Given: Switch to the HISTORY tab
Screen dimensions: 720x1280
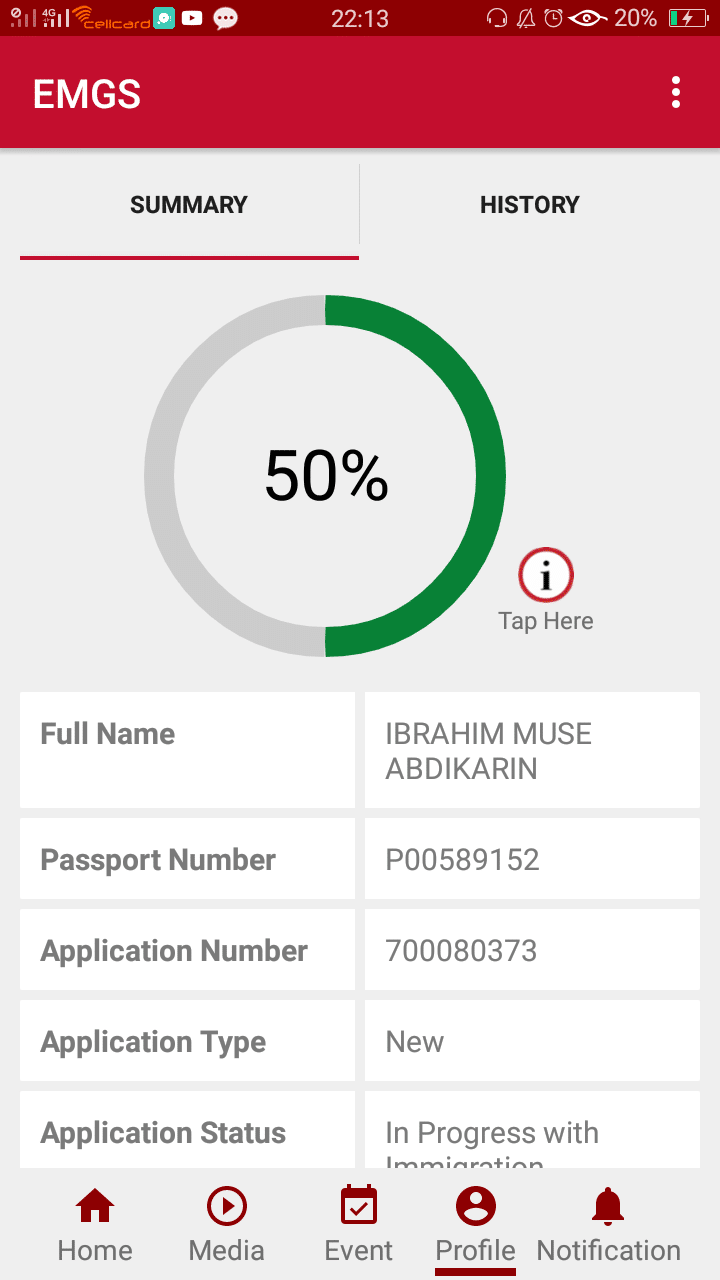Looking at the screenshot, I should coord(530,205).
